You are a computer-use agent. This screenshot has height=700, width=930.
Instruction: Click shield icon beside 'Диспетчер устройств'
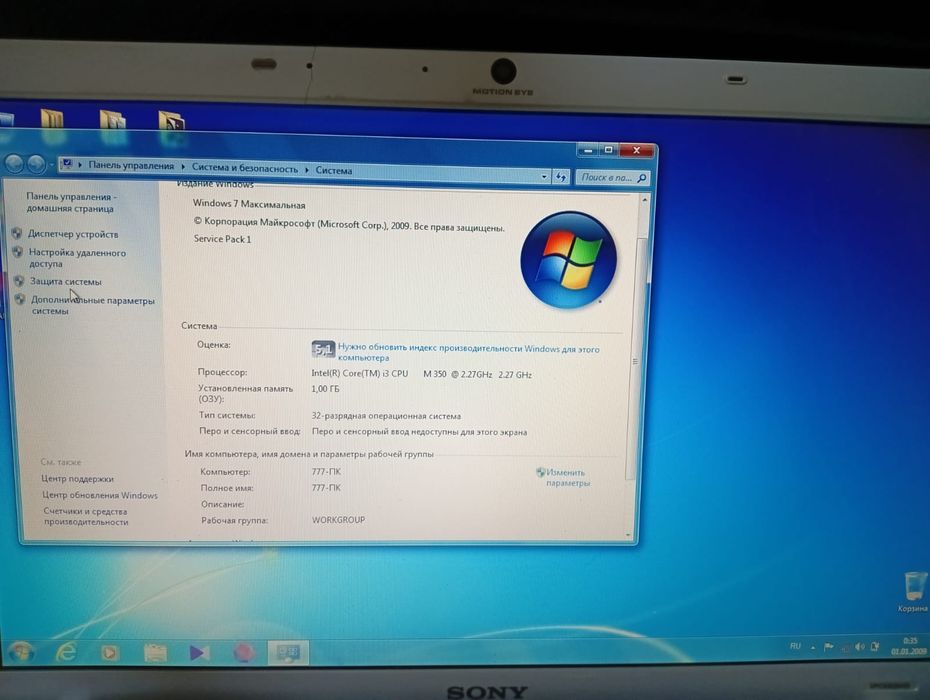point(17,233)
